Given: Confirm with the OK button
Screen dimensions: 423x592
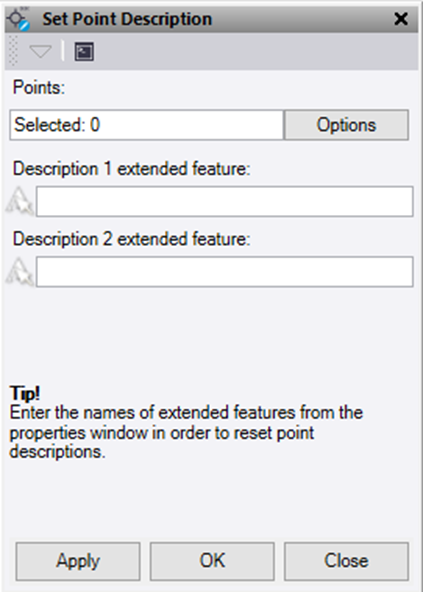Looking at the screenshot, I should (212, 561).
